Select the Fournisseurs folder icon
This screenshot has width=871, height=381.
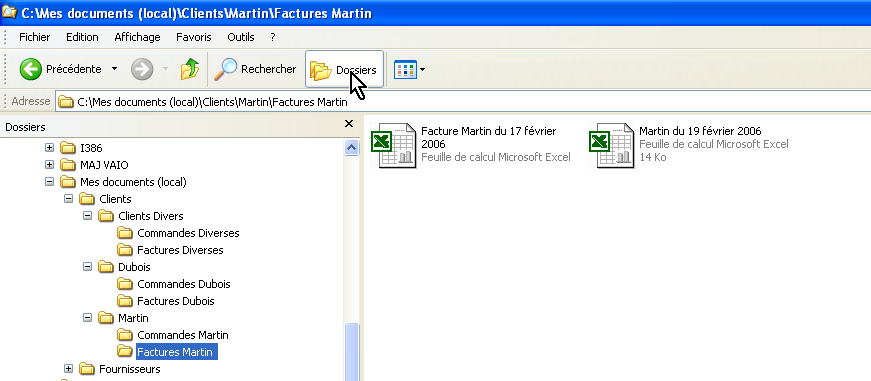tap(87, 369)
